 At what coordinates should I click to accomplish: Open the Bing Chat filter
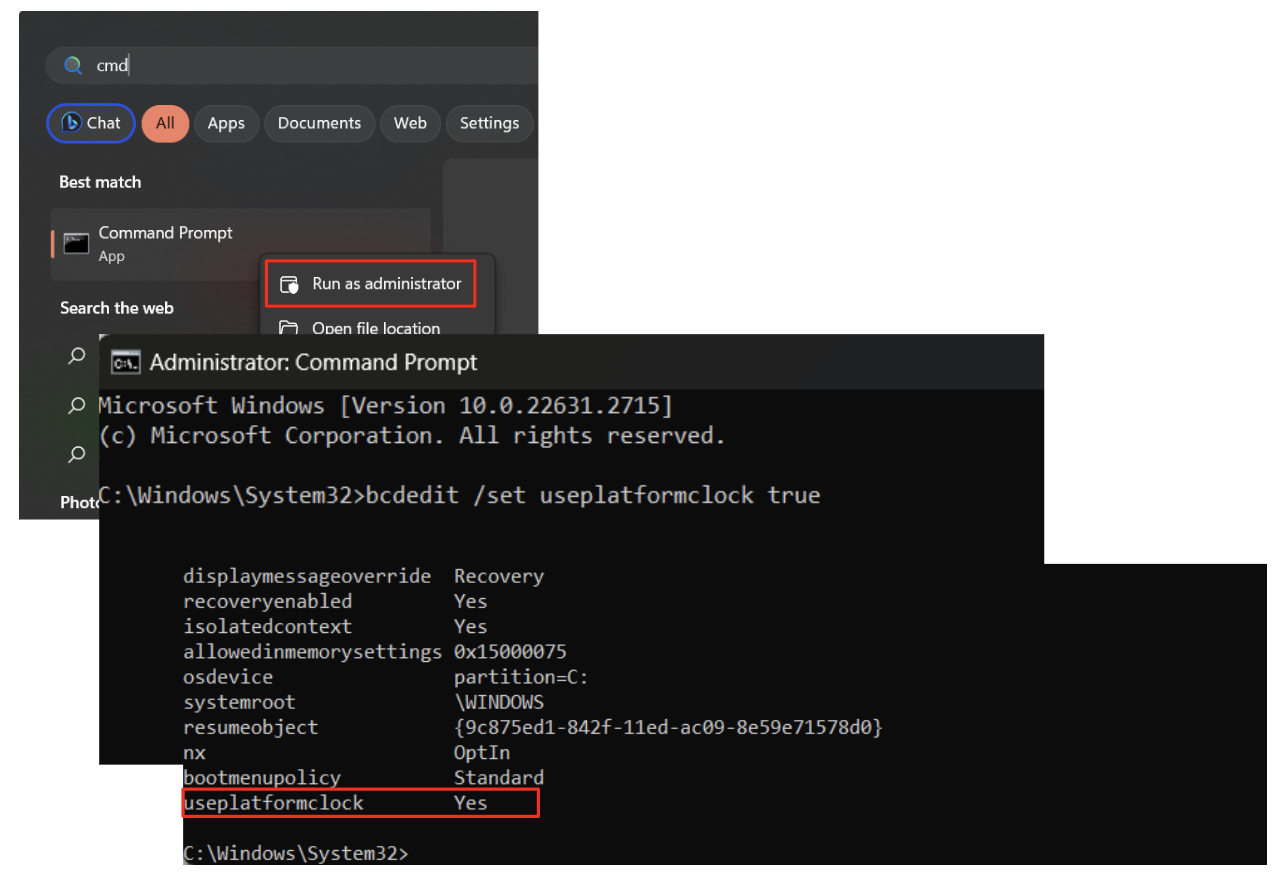click(x=91, y=123)
